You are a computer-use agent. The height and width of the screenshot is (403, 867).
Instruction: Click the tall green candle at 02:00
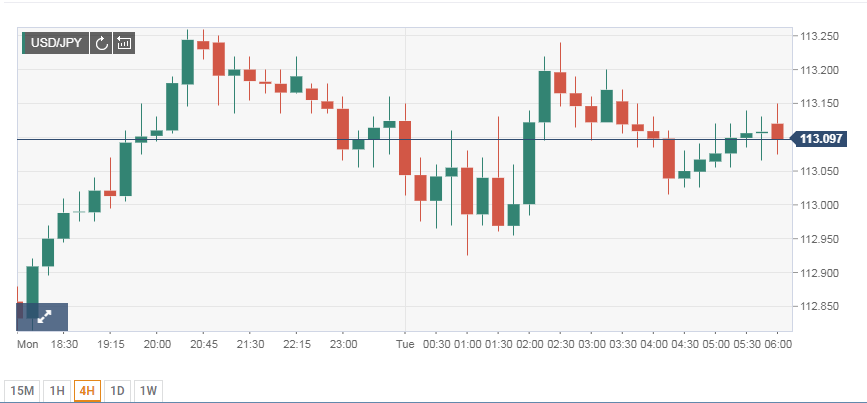pyautogui.click(x=529, y=163)
